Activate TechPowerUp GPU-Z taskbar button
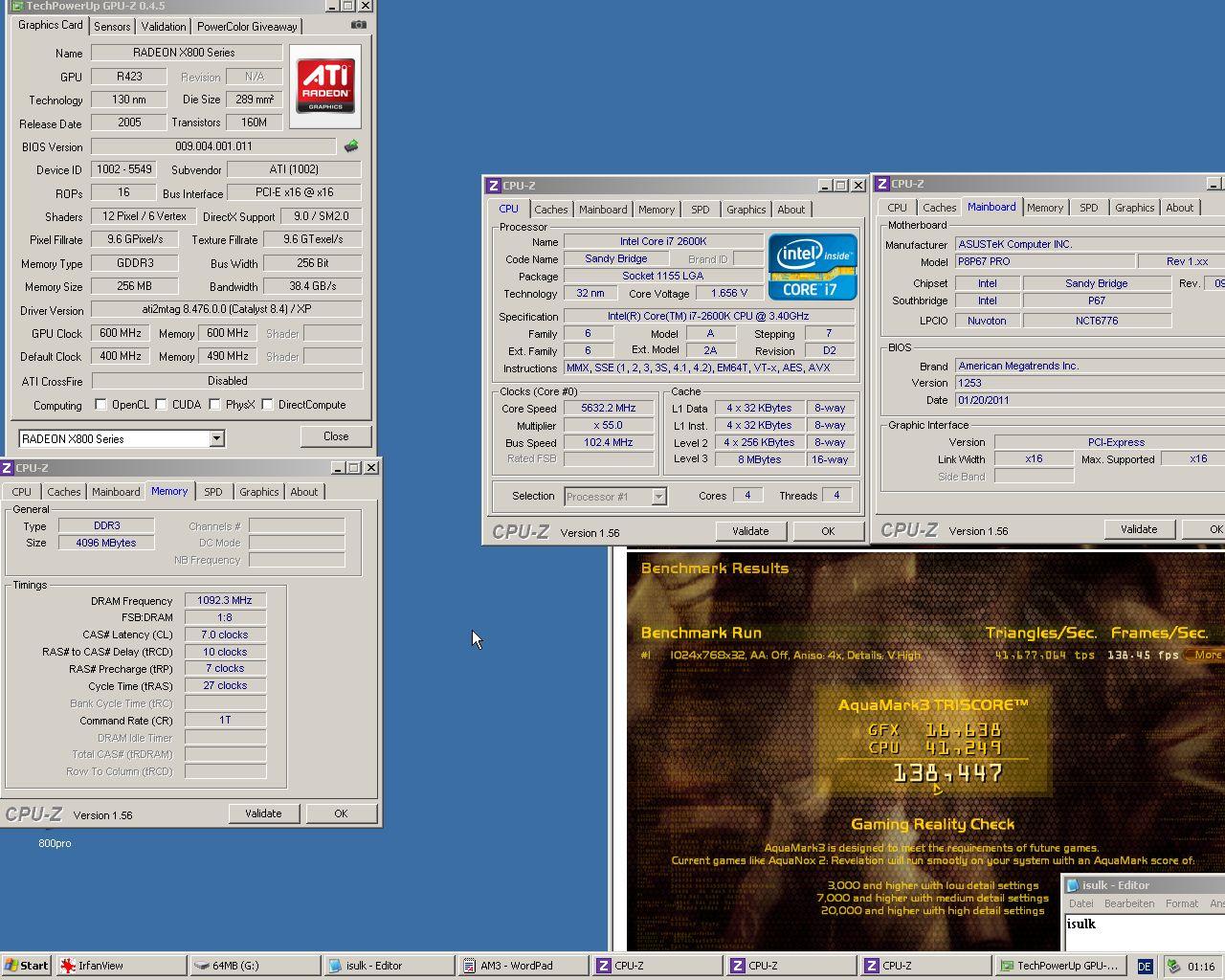The width and height of the screenshot is (1225, 980). (x=1060, y=966)
